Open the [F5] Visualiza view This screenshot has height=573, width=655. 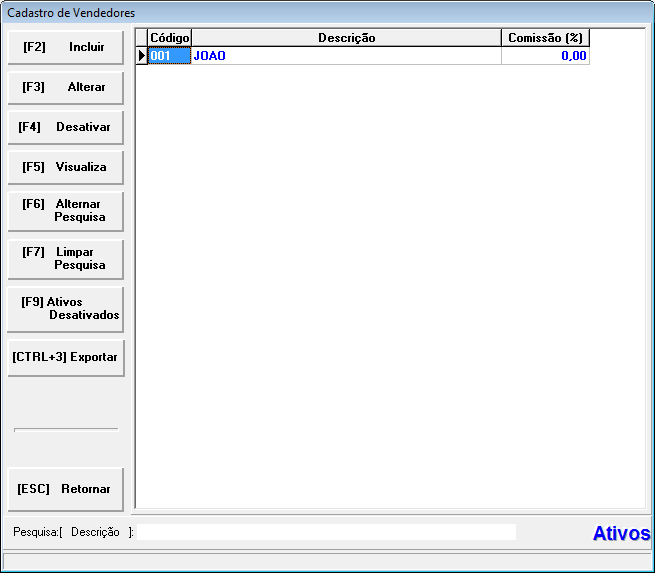(65, 167)
